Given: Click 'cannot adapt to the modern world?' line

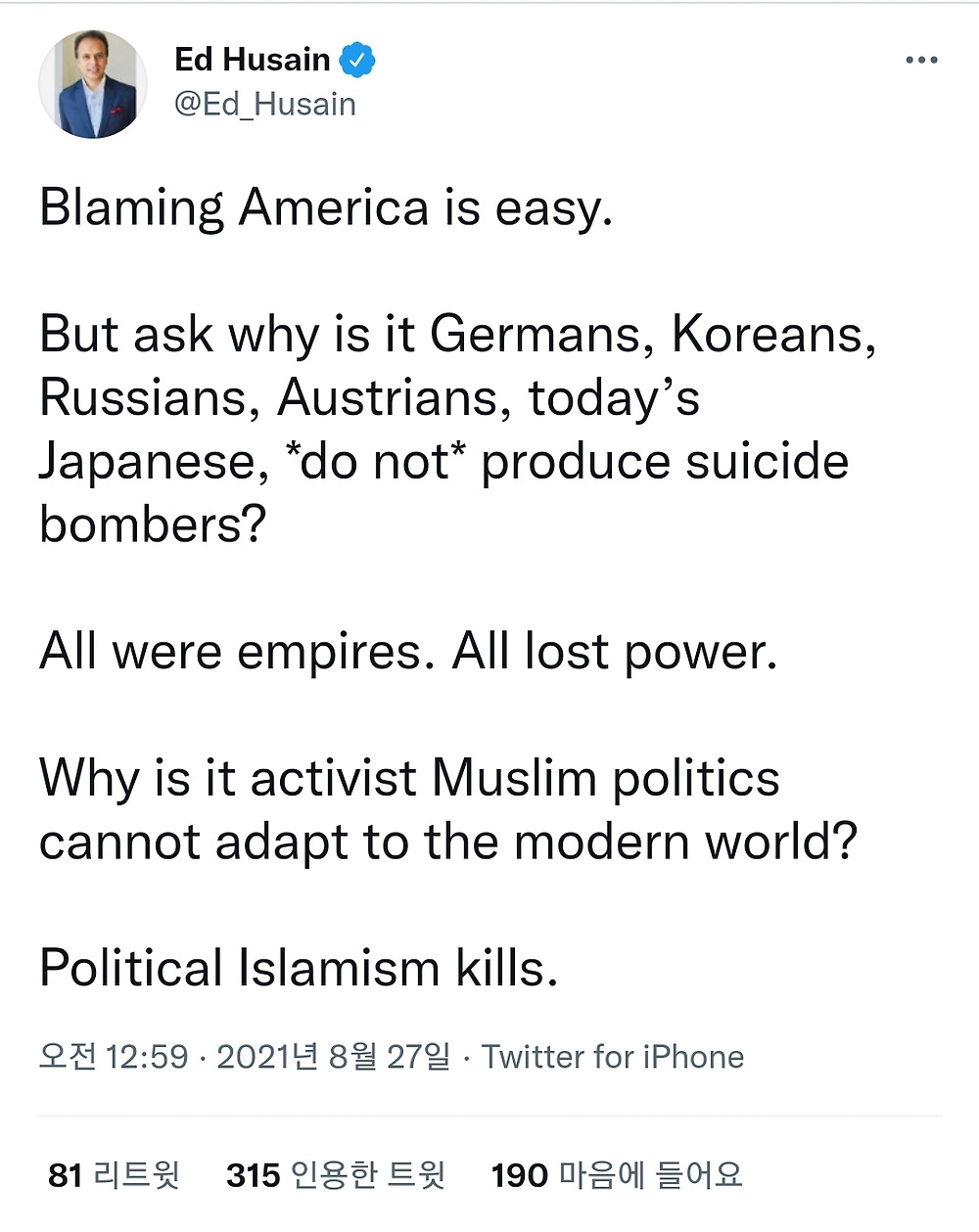Looking at the screenshot, I should pos(448,843).
